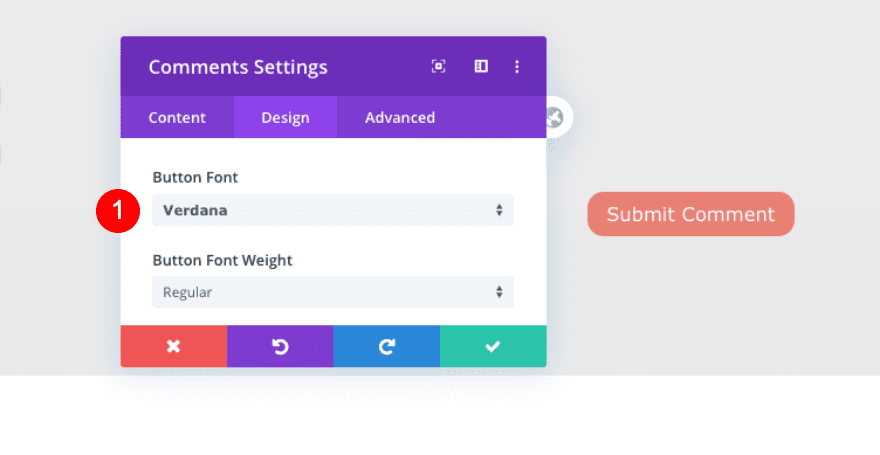Open the Button Font Weight dropdown showing Regular
Viewport: 880px width, 455px height.
click(x=320, y=292)
